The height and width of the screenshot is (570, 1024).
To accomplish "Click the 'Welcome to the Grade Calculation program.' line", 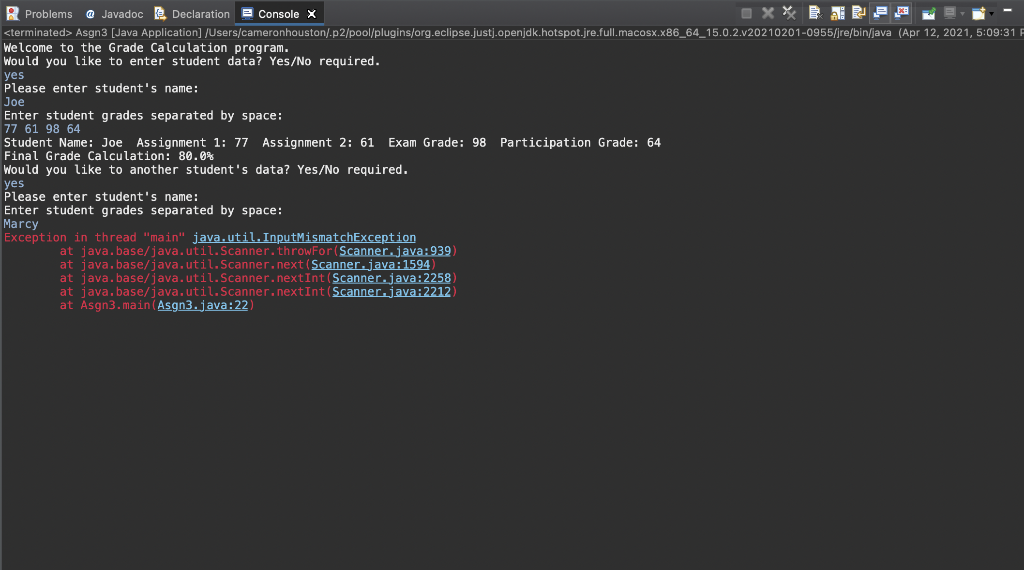I will click(146, 48).
